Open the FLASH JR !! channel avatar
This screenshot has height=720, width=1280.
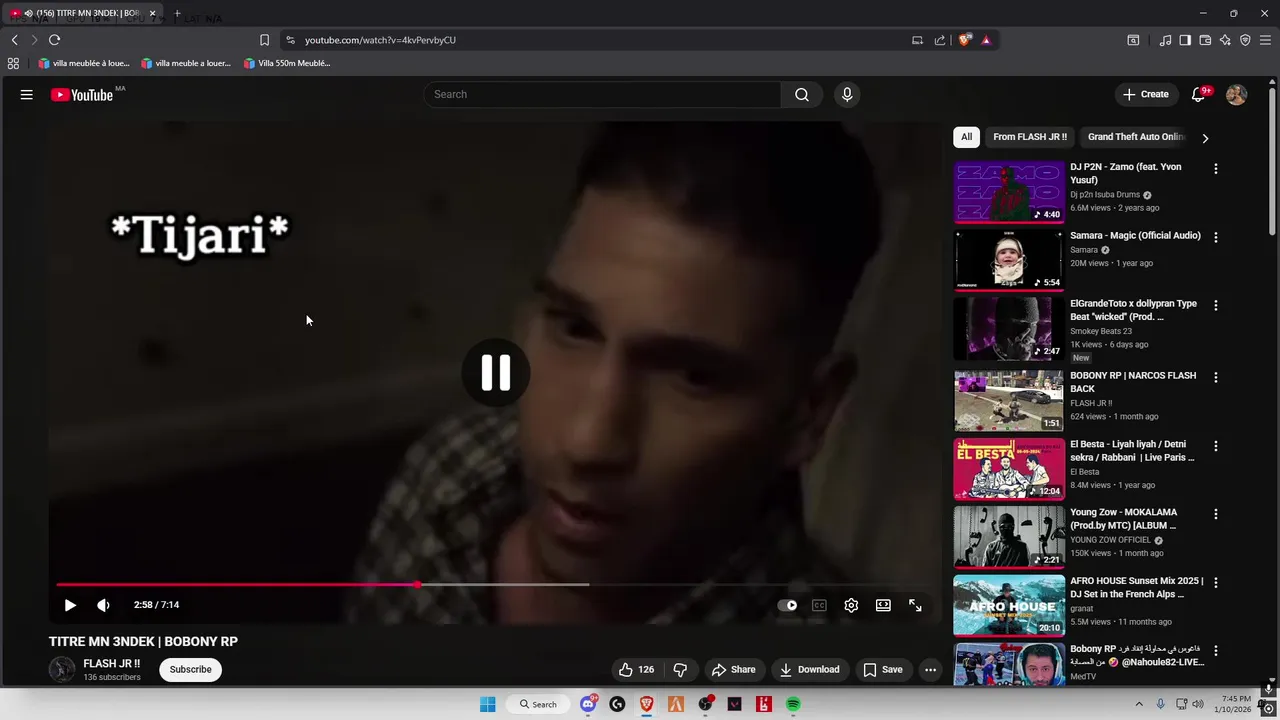pyautogui.click(x=62, y=670)
